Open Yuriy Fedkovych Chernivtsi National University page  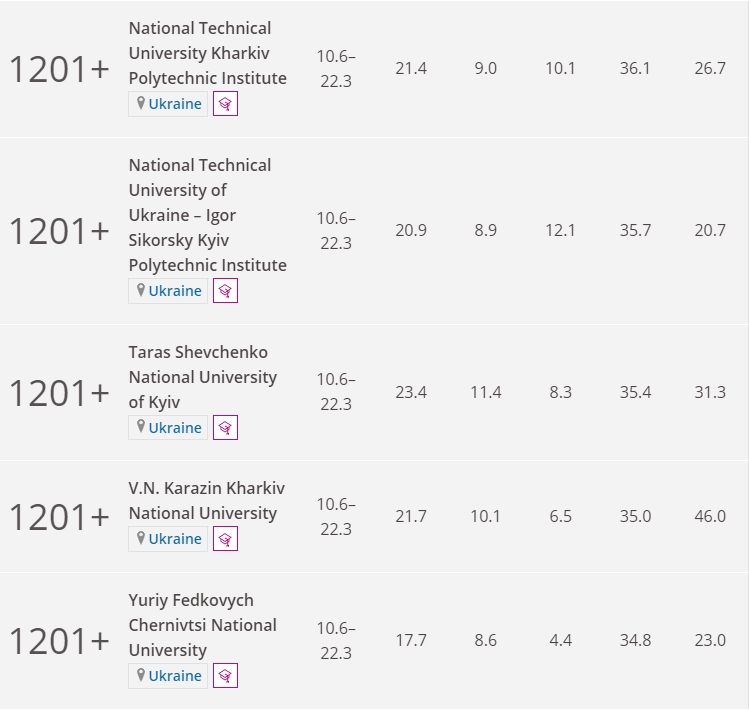[x=203, y=625]
